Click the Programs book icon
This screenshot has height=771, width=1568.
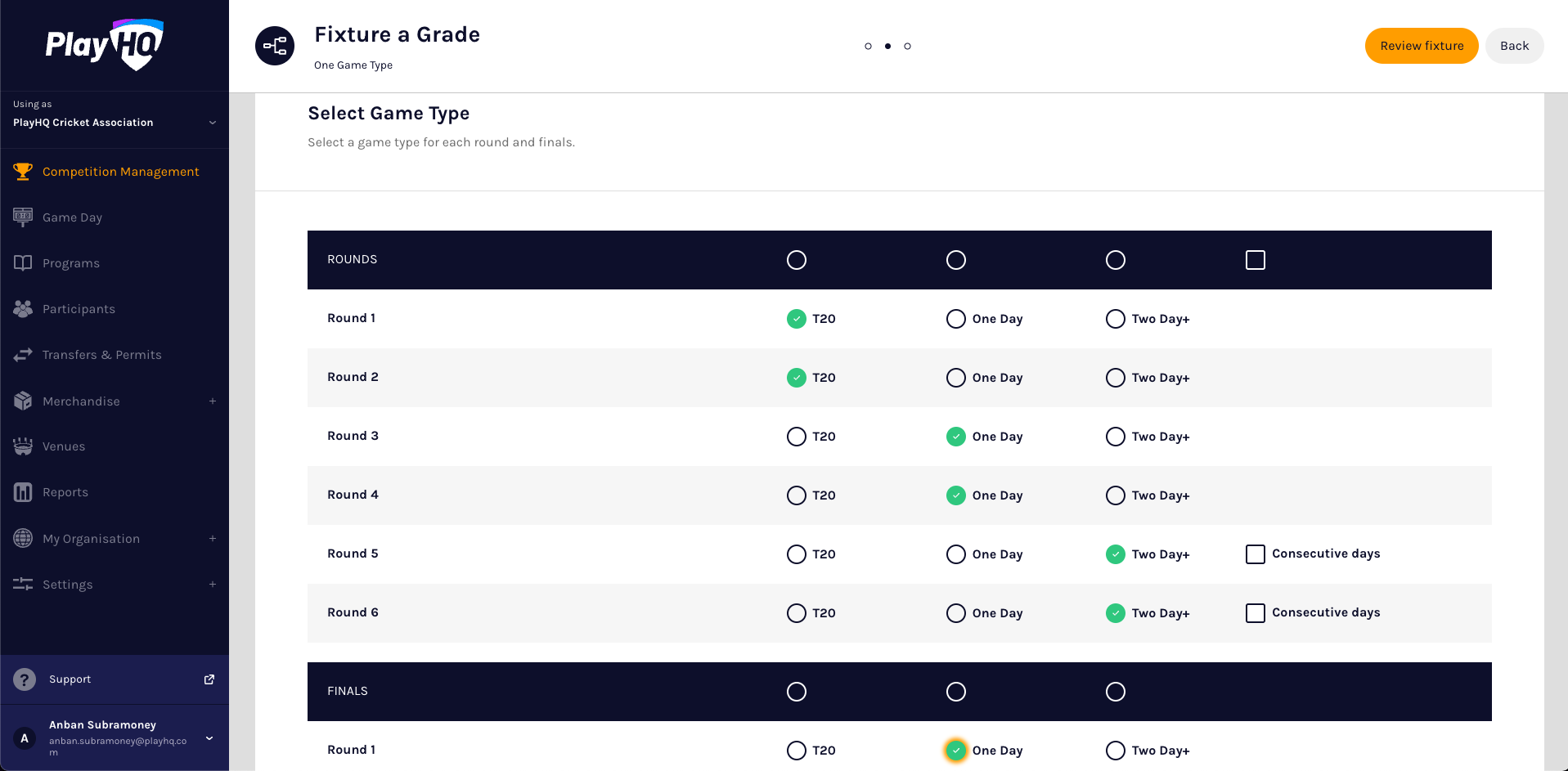tap(23, 263)
